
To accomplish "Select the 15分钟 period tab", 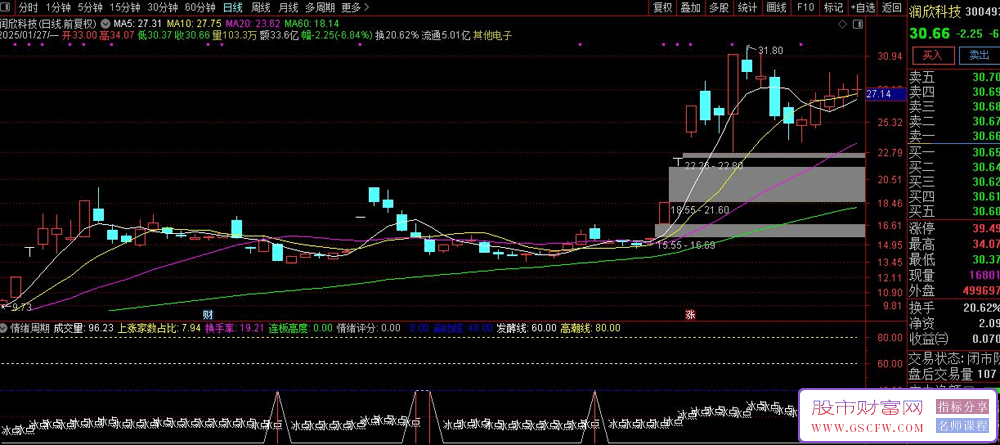I will tap(124, 8).
